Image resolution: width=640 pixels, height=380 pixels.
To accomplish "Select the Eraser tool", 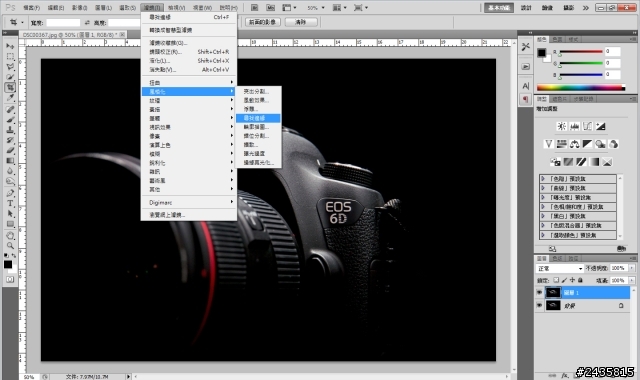I will (x=10, y=150).
